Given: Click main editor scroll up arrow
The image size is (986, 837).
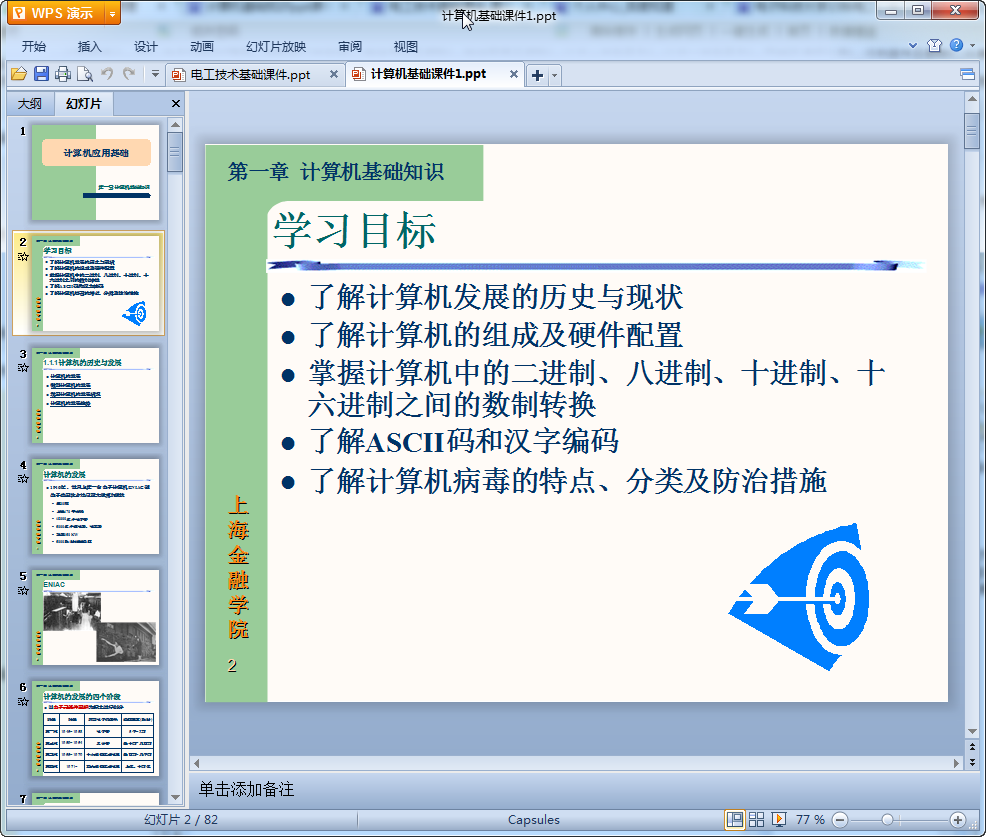Looking at the screenshot, I should (972, 99).
